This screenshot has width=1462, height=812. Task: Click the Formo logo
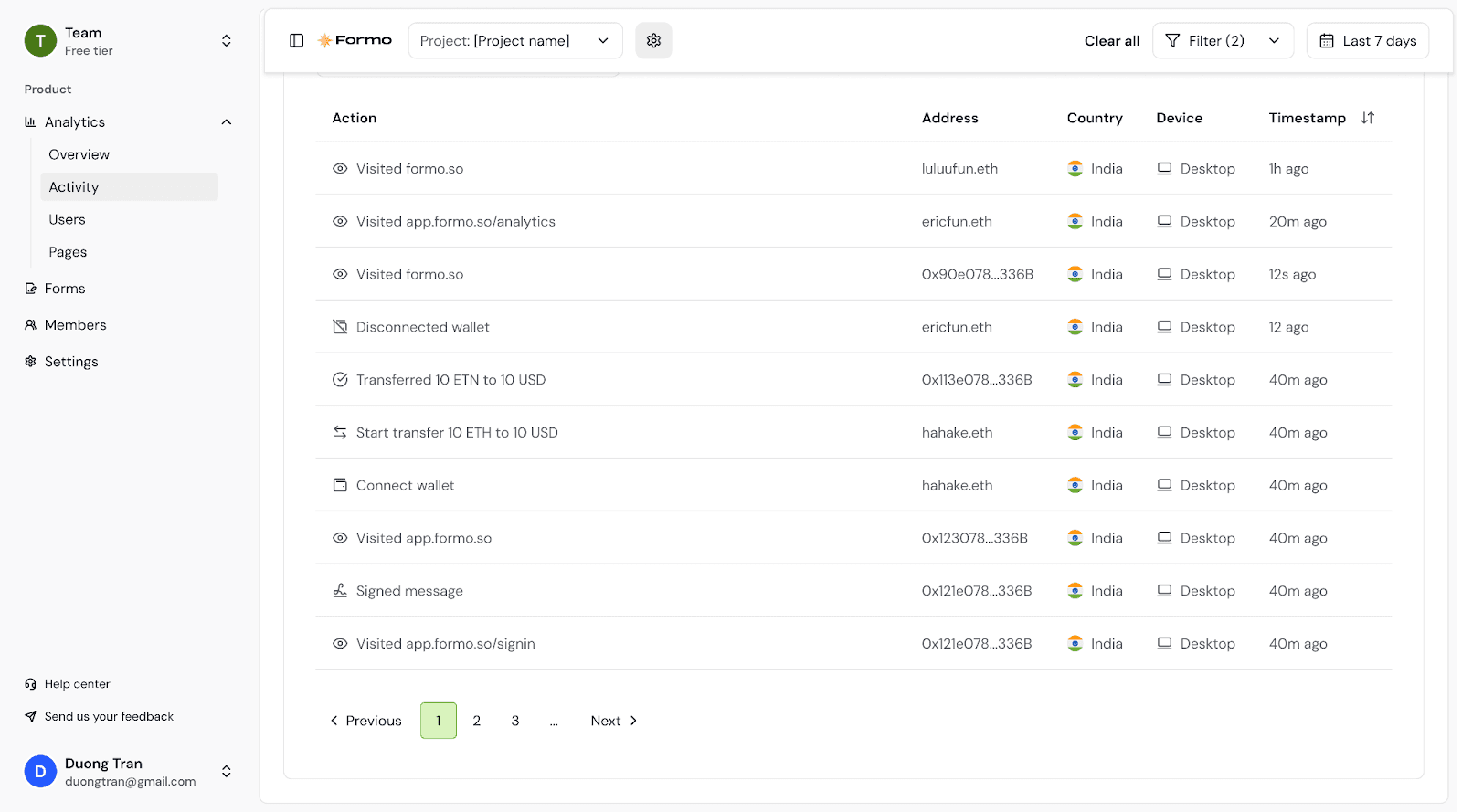coord(355,40)
